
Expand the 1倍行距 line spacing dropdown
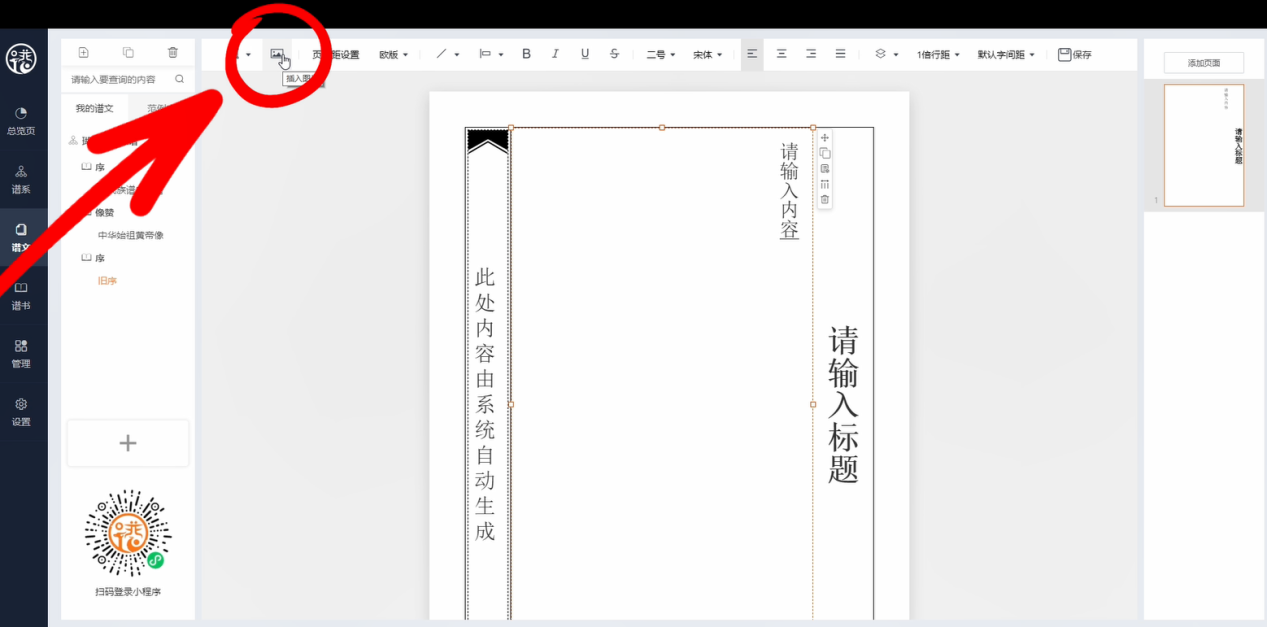[x=938, y=55]
